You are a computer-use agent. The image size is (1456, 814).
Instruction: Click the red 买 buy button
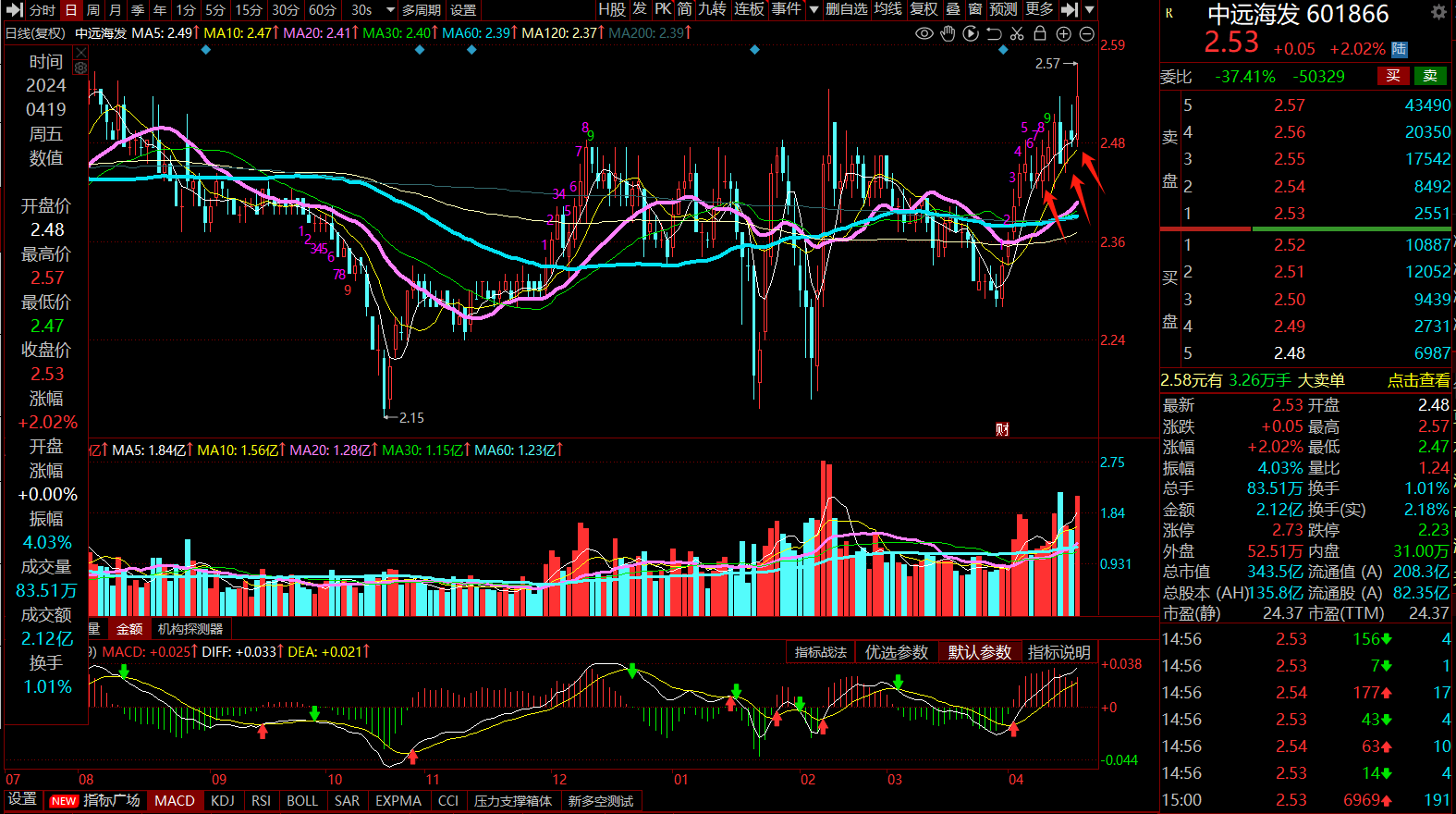[x=1393, y=76]
